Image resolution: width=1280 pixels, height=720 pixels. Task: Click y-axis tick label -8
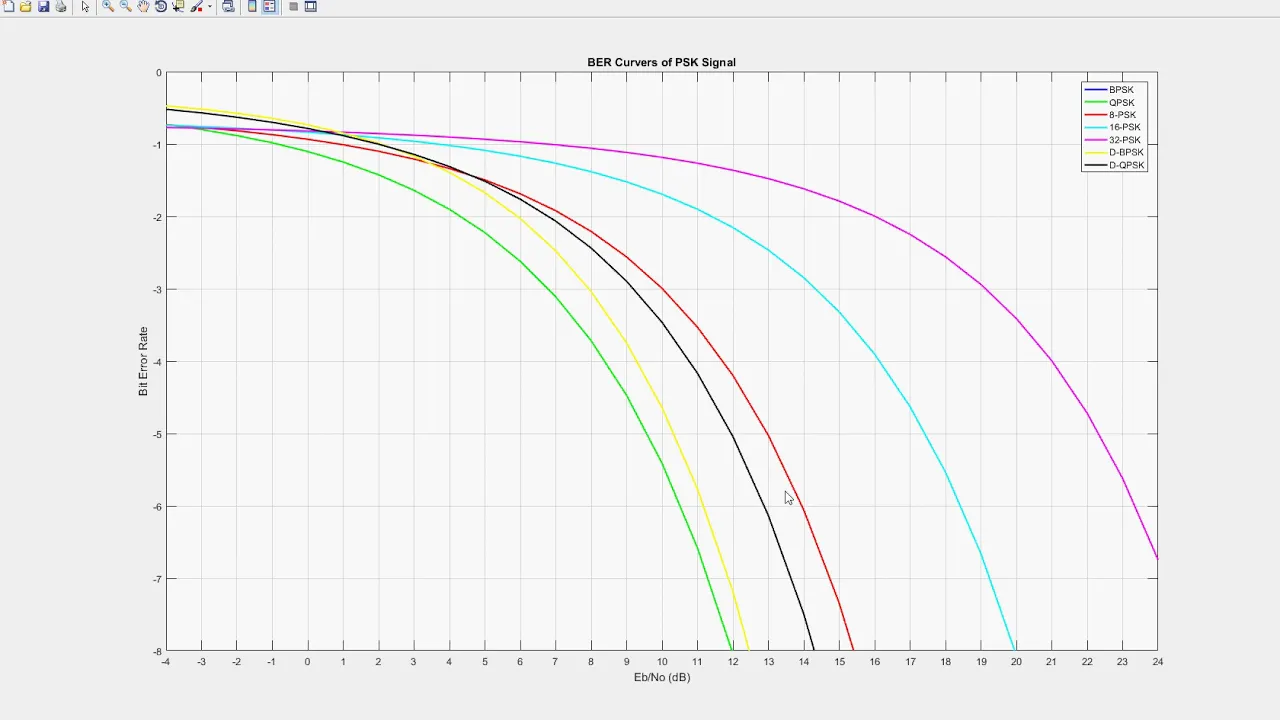pos(157,651)
